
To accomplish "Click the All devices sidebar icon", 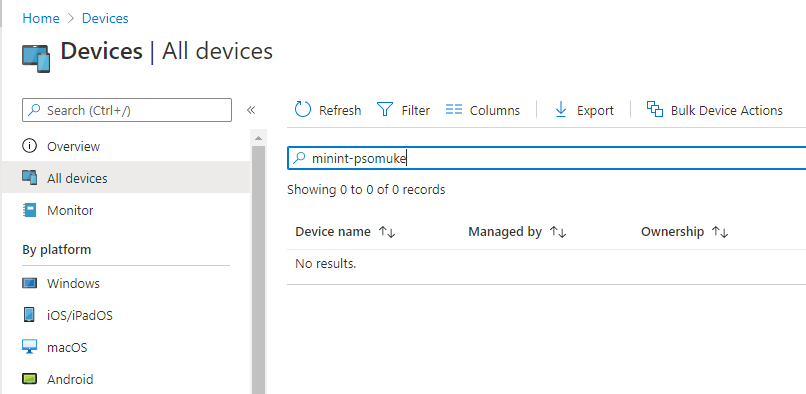I will (x=29, y=178).
